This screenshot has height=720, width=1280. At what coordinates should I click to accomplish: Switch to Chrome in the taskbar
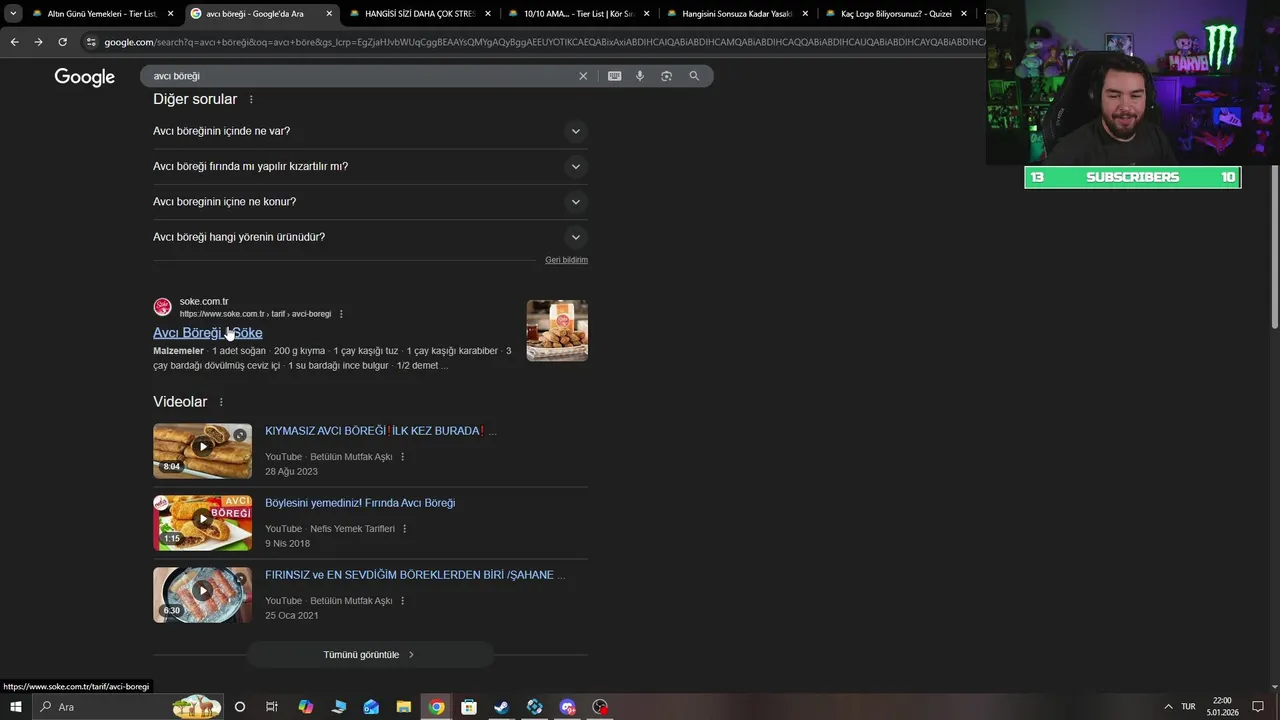point(437,707)
